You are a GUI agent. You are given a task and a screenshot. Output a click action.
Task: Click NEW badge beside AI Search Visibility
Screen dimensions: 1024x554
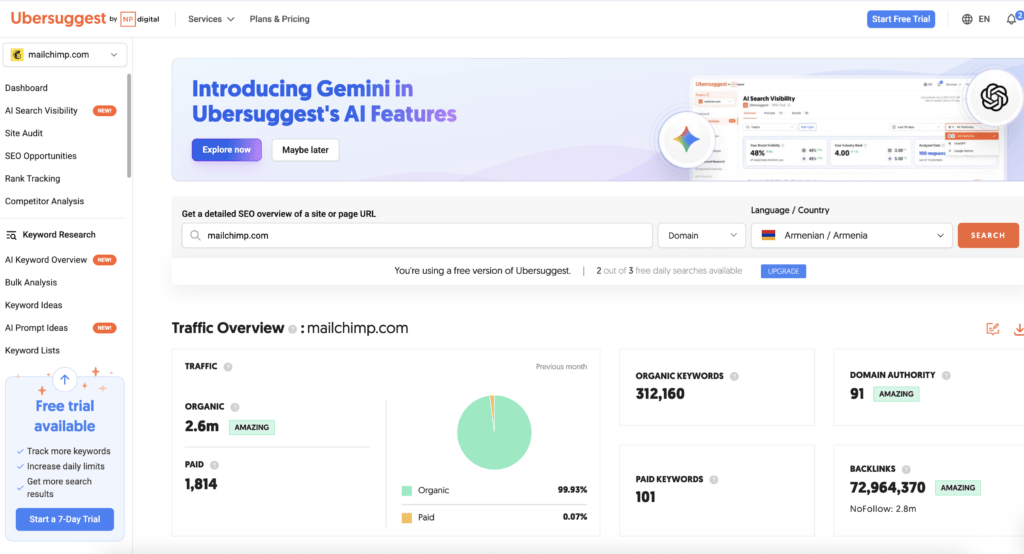point(104,110)
